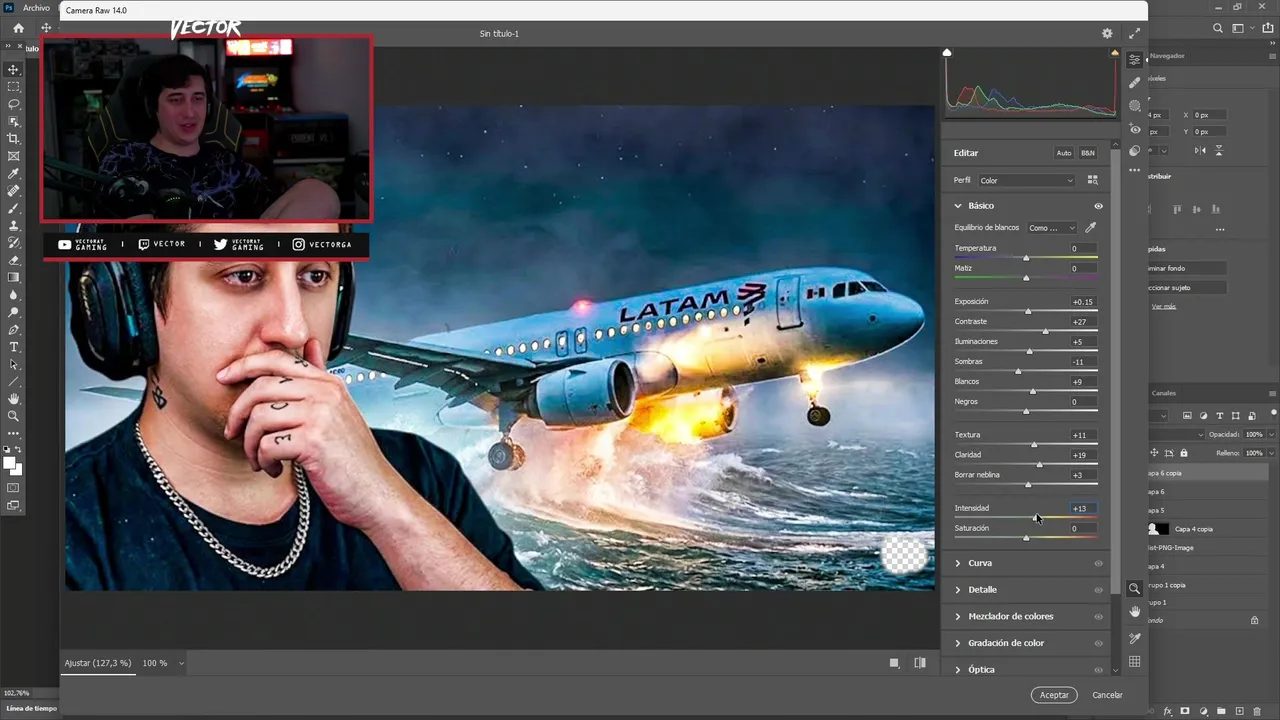Open Photoshop search magnifier icon
Image resolution: width=1280 pixels, height=720 pixels.
pos(1217,29)
